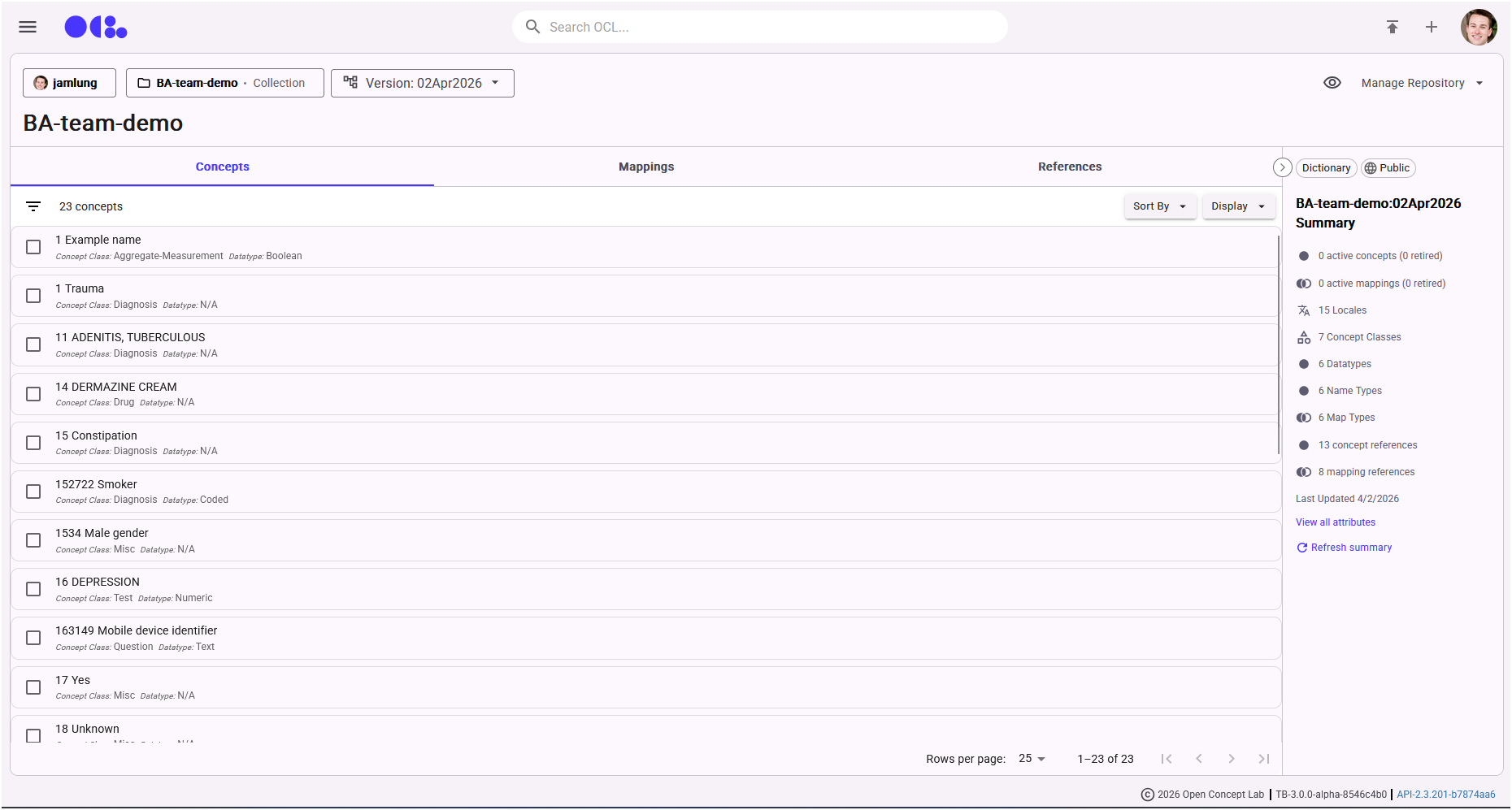Open the concepts filter icon
The height and width of the screenshot is (810, 1512).
coord(33,206)
